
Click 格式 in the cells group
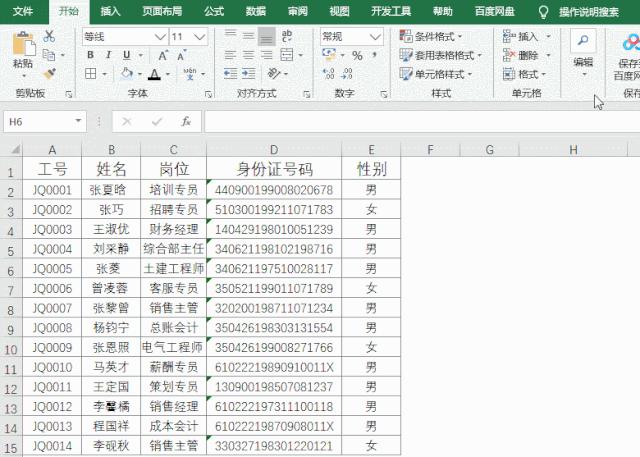pos(524,74)
